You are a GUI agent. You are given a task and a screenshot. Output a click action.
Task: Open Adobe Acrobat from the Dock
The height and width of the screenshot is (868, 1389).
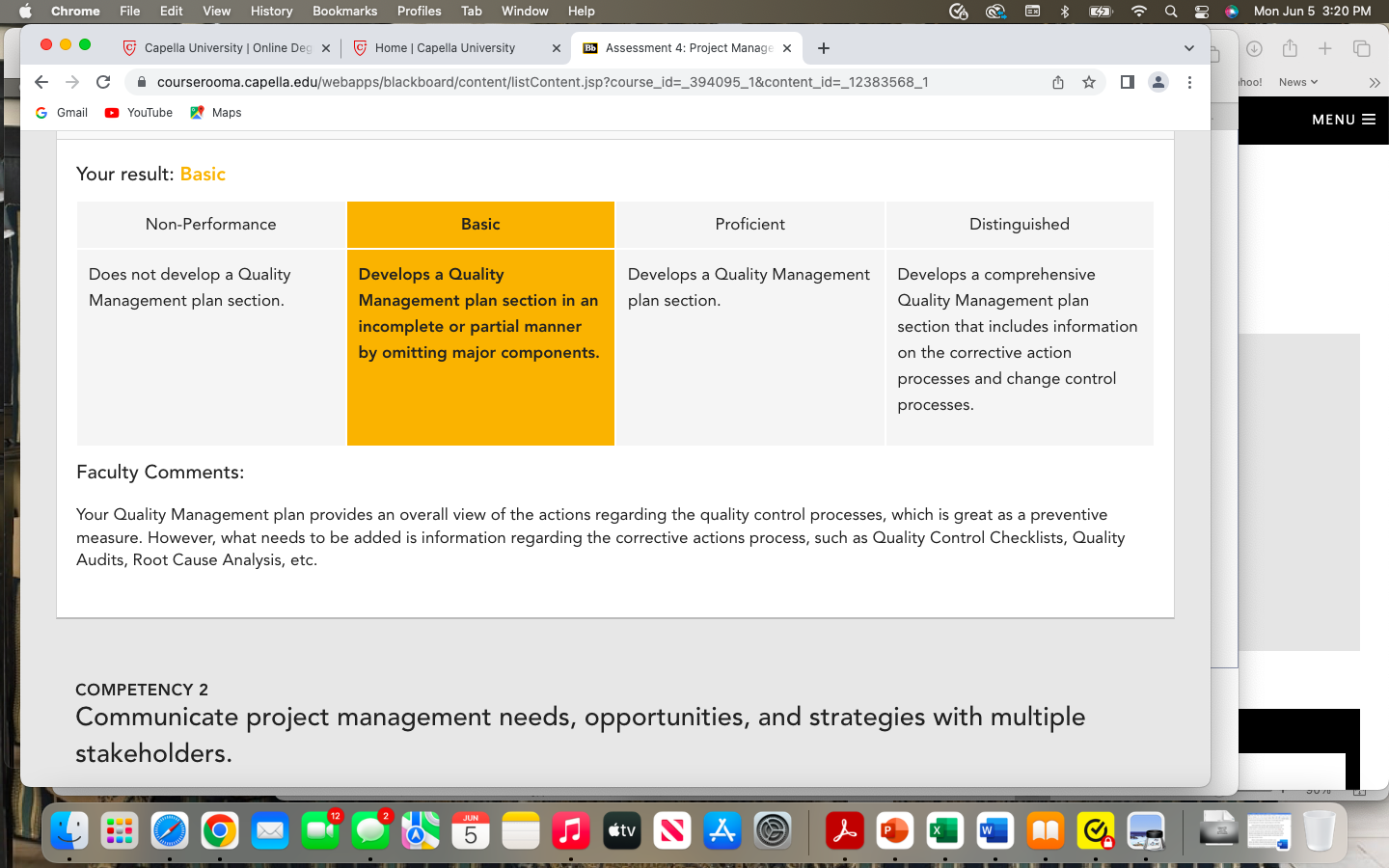(845, 830)
